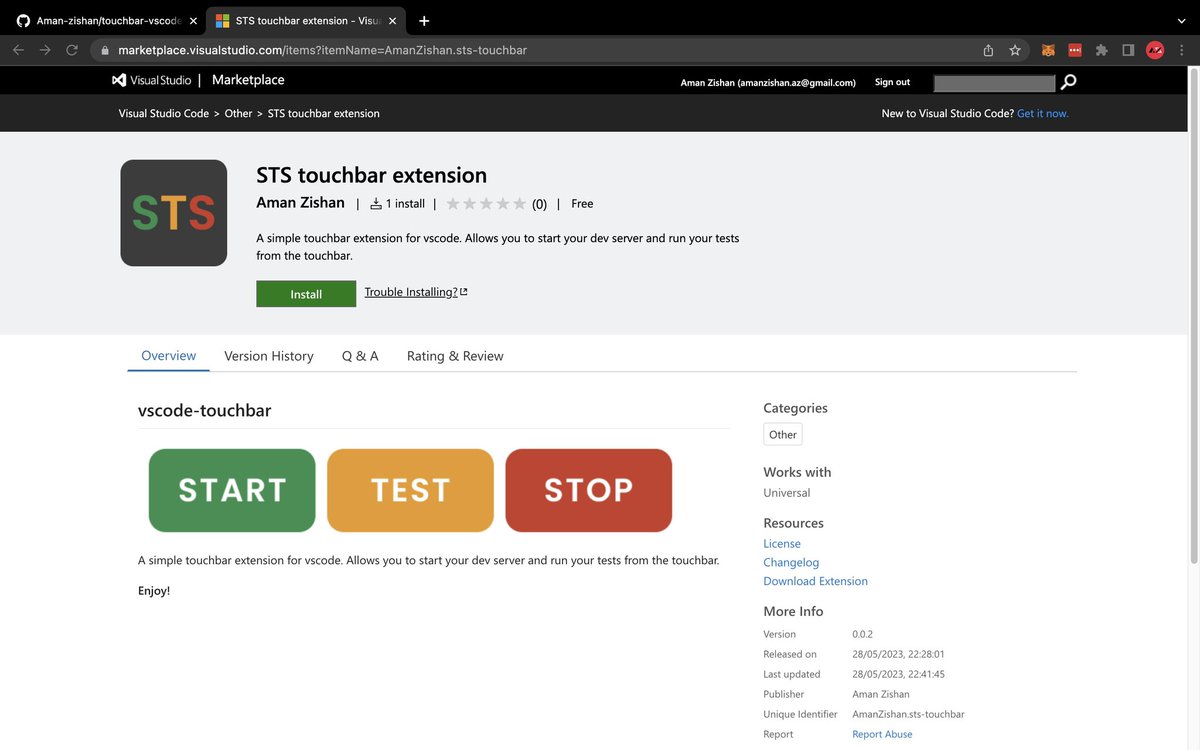Open the Other breadcrumb
The height and width of the screenshot is (750, 1200).
[238, 113]
